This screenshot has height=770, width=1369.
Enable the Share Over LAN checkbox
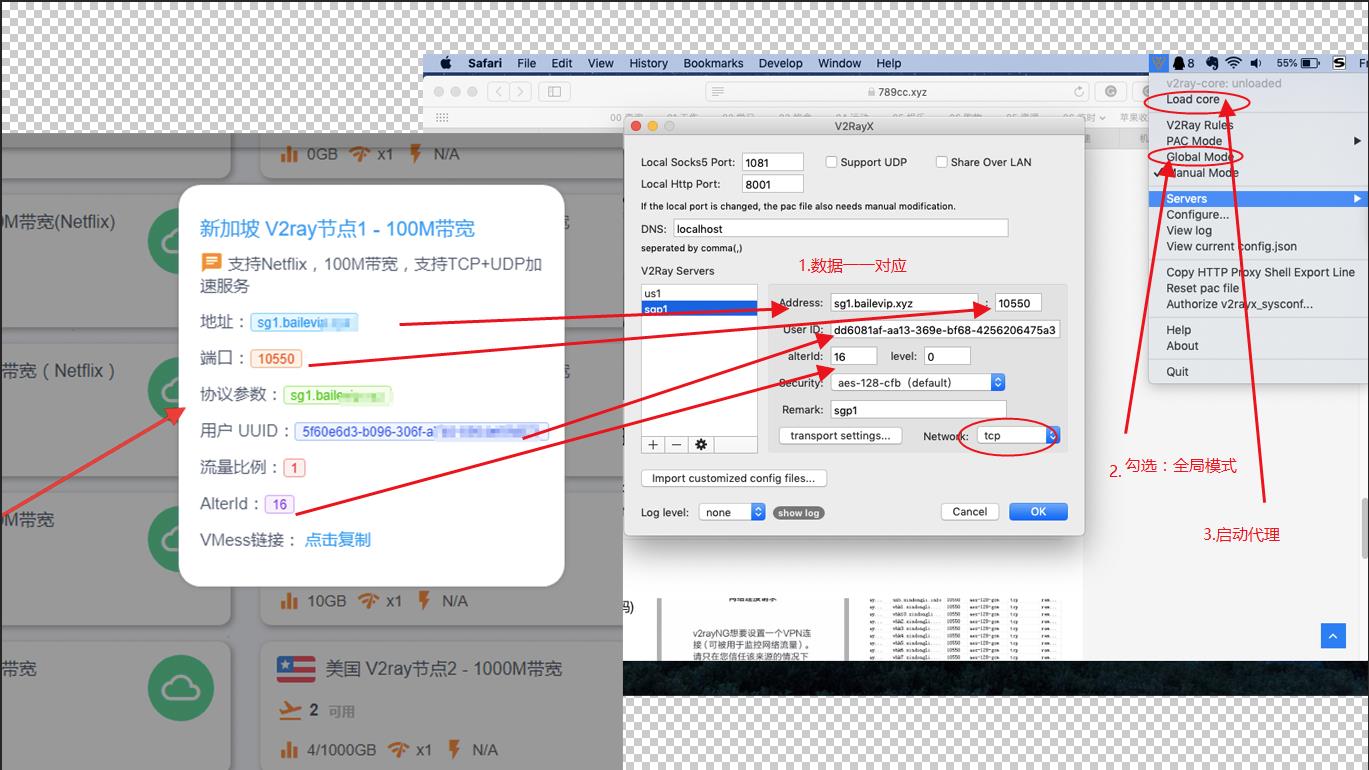(x=941, y=162)
